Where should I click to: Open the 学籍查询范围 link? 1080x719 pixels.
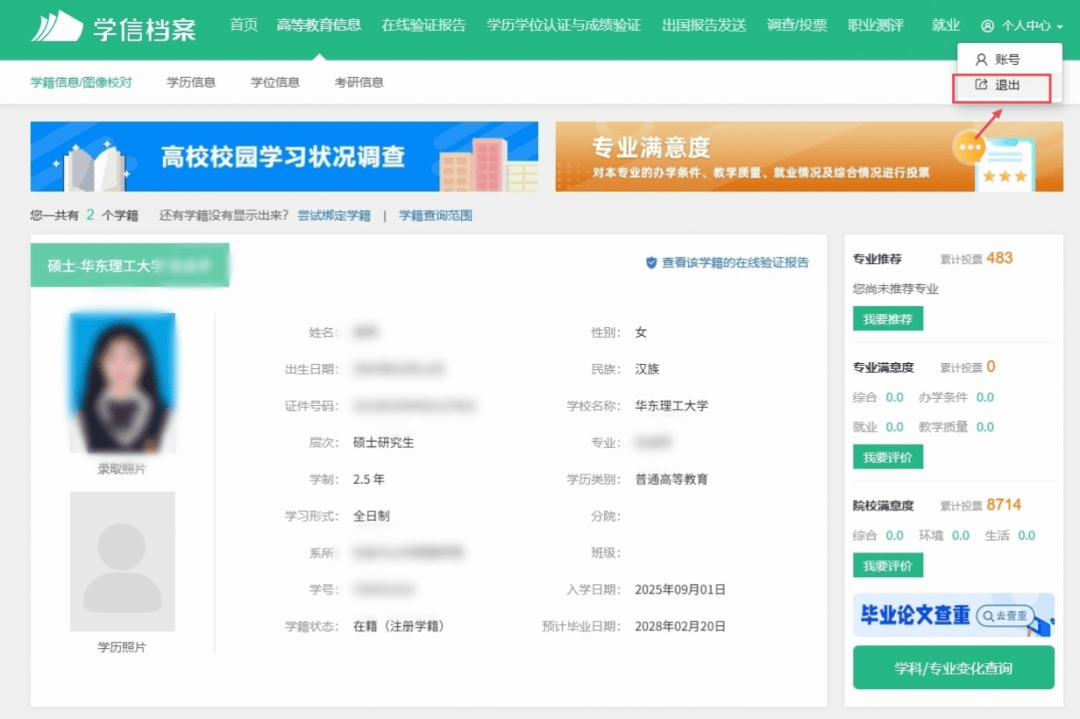pyautogui.click(x=435, y=215)
